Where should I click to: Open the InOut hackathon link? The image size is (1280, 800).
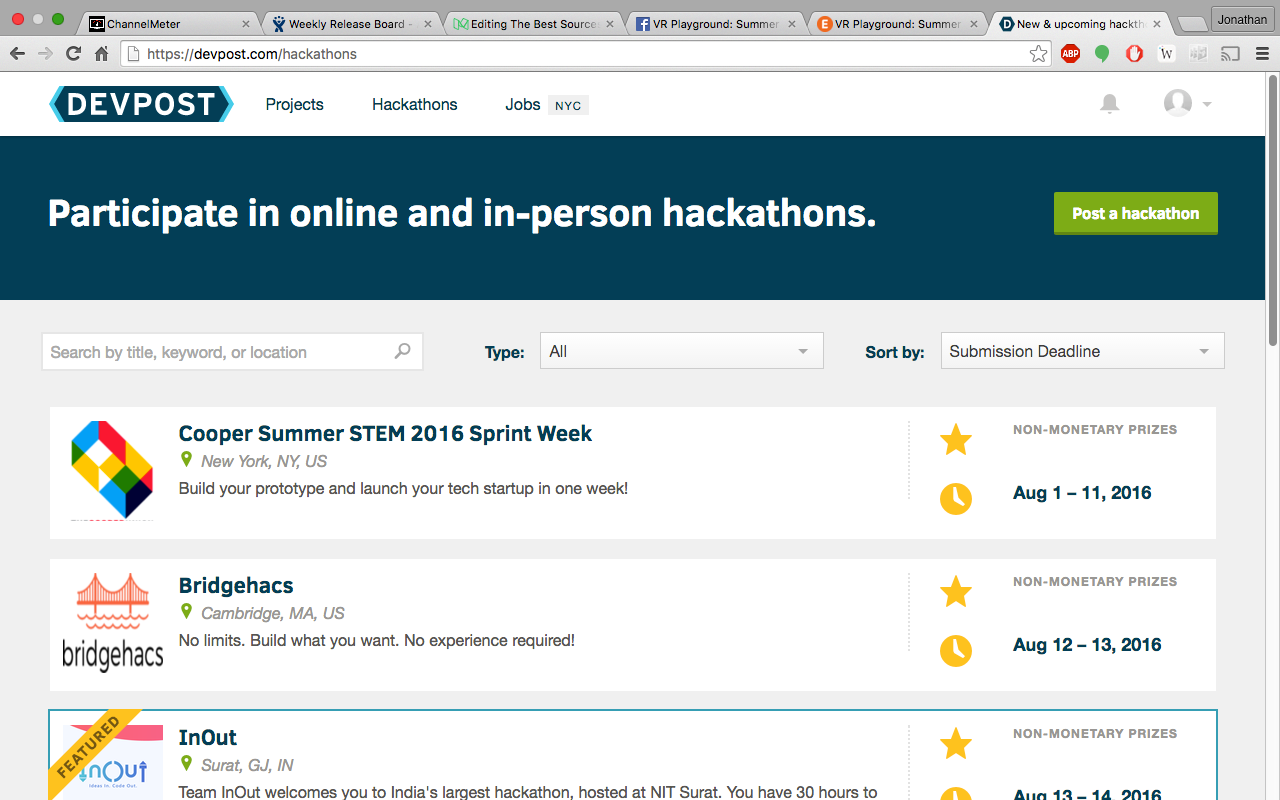pos(208,737)
